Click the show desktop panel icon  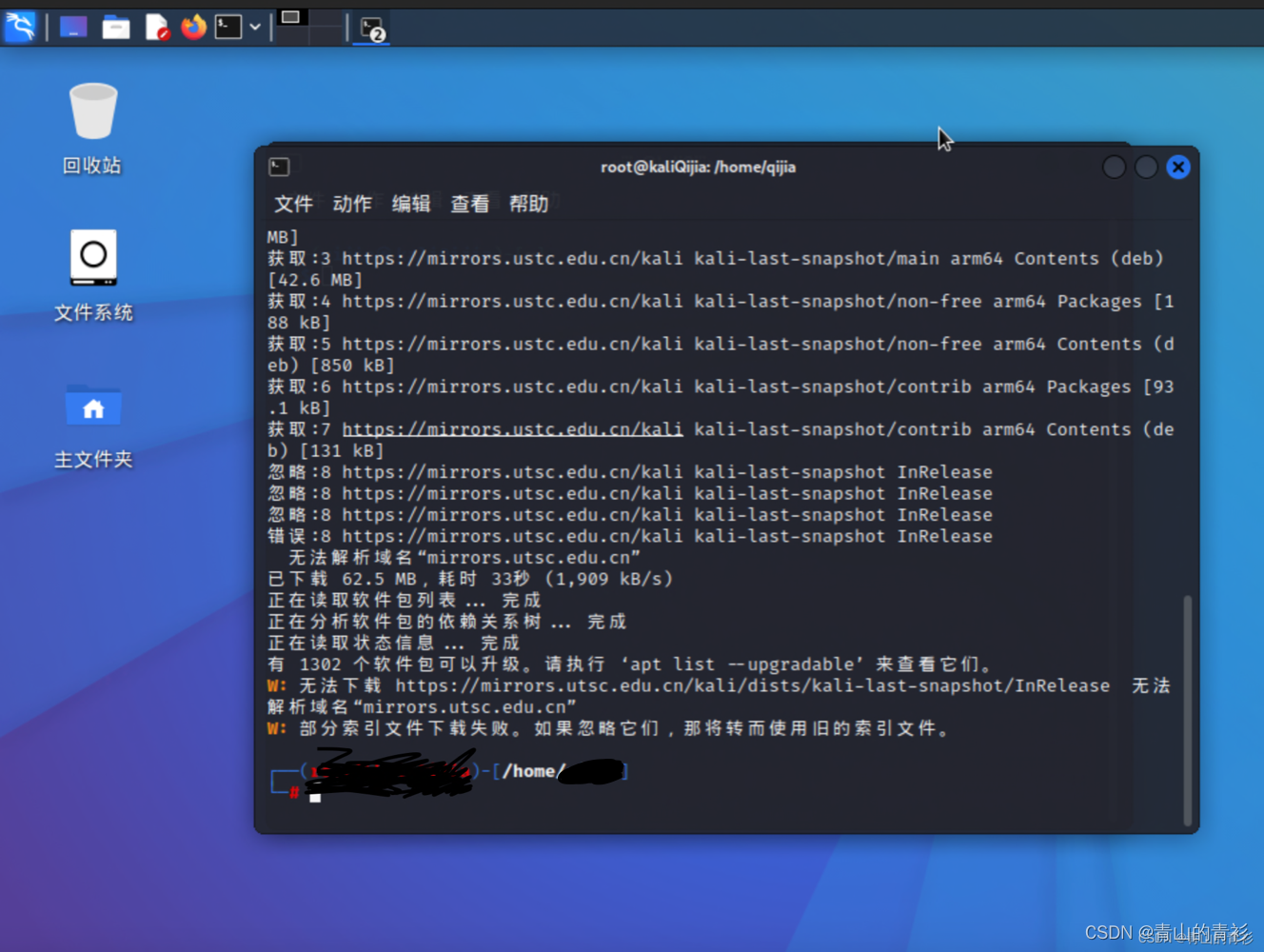[x=73, y=27]
